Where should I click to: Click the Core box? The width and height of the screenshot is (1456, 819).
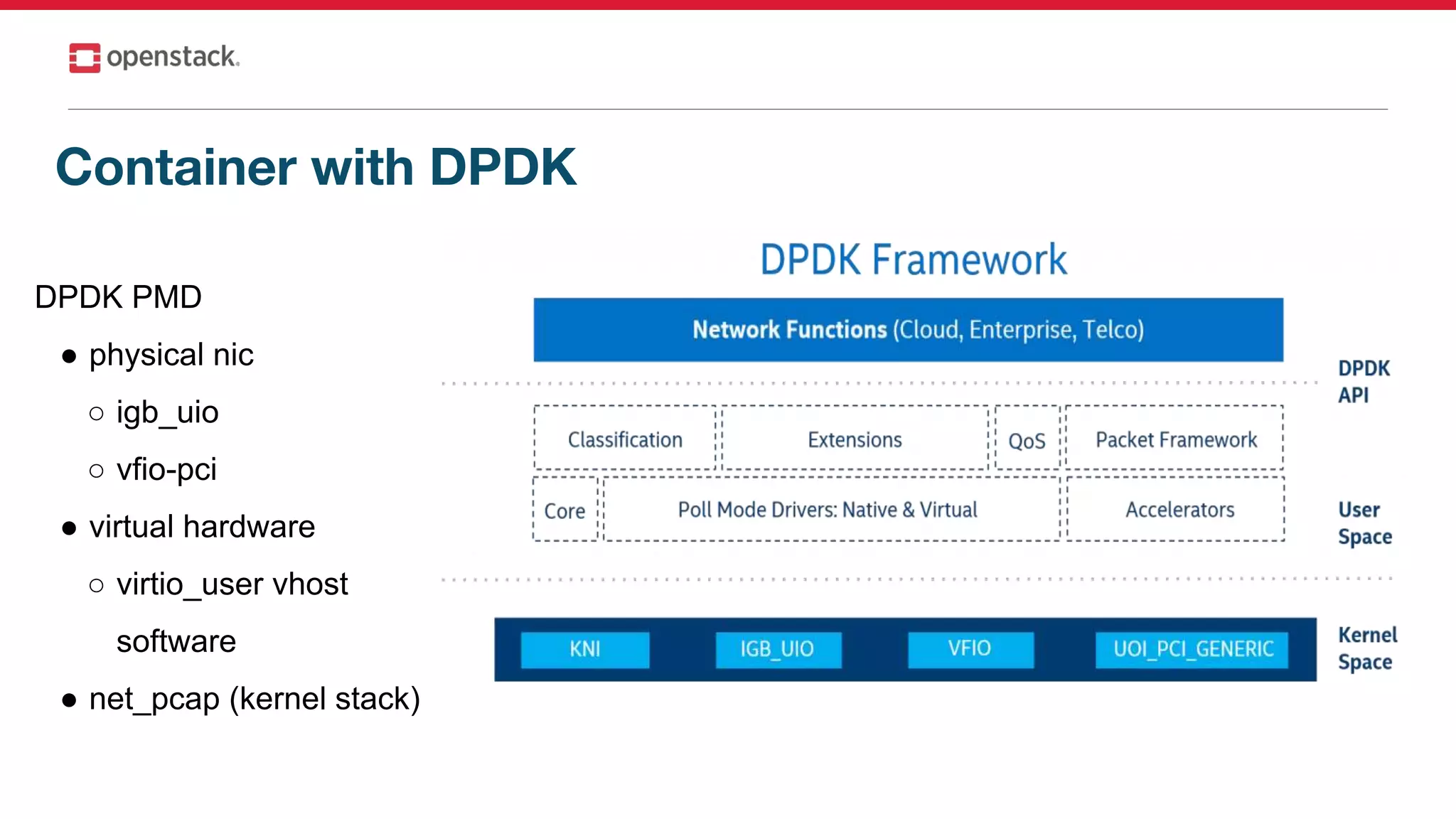pyautogui.click(x=565, y=509)
